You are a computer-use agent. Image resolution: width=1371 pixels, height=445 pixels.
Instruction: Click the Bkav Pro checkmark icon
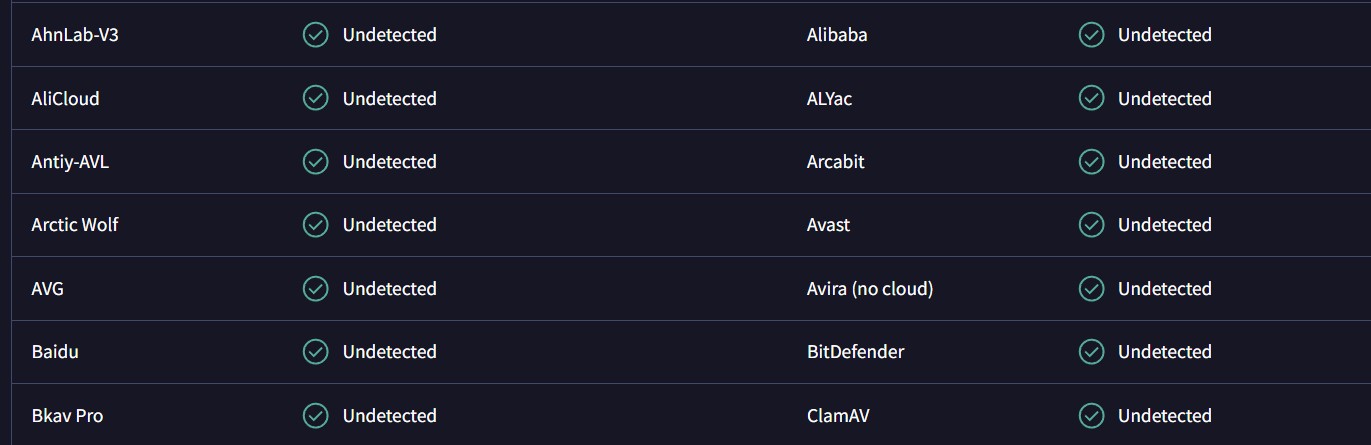tap(316, 415)
